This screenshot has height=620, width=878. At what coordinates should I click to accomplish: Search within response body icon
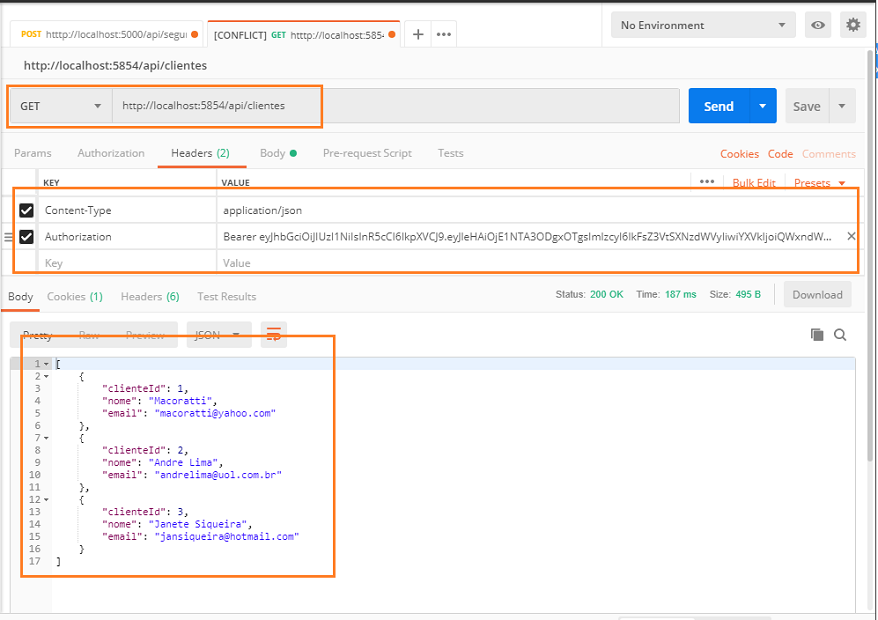coord(840,334)
